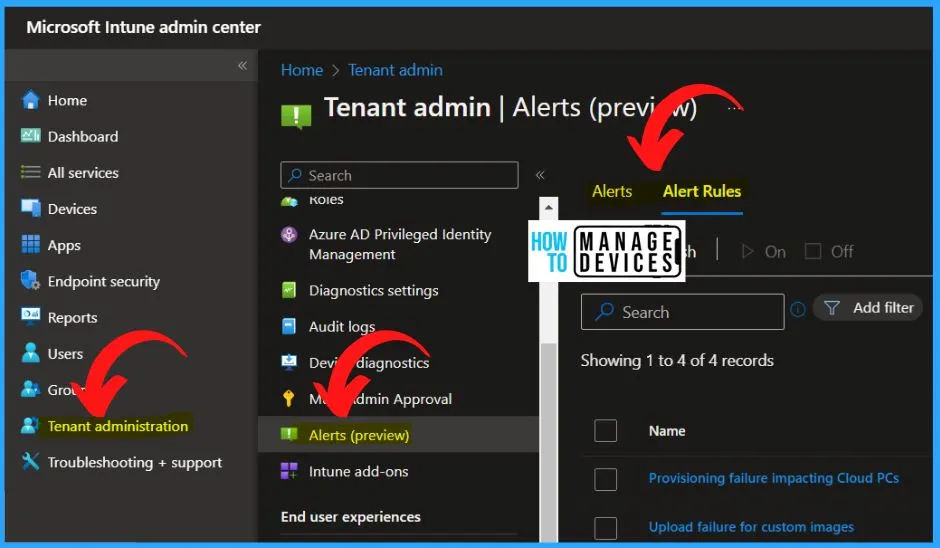Click the Tenant admin alert header icon
This screenshot has width=940, height=548.
click(x=296, y=116)
